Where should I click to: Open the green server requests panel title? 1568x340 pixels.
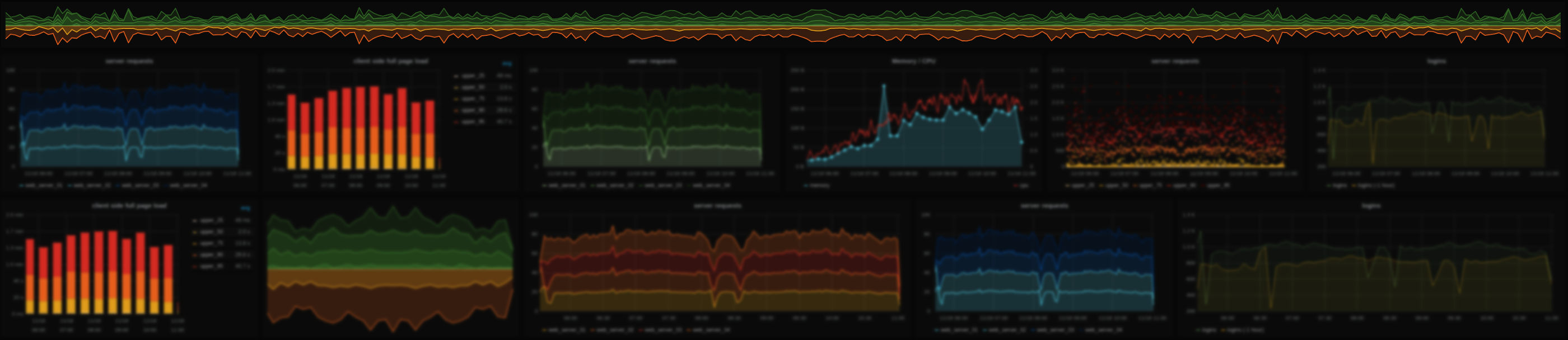(652, 62)
